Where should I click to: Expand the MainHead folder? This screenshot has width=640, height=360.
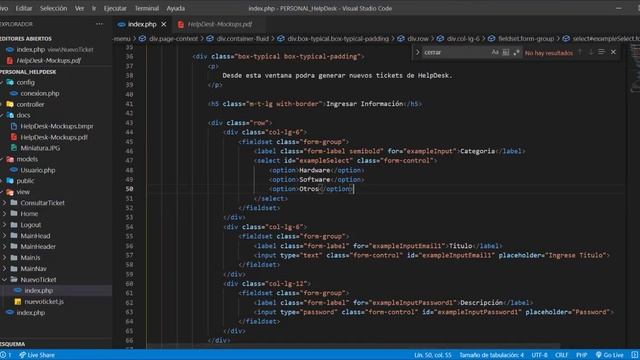(x=35, y=236)
